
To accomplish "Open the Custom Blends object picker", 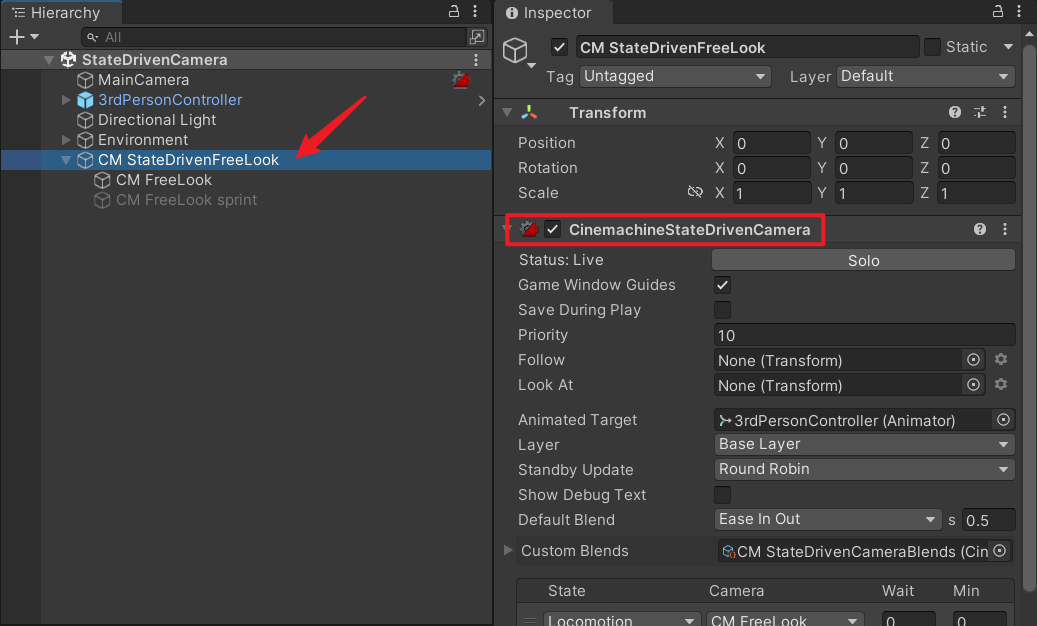I will [1000, 551].
